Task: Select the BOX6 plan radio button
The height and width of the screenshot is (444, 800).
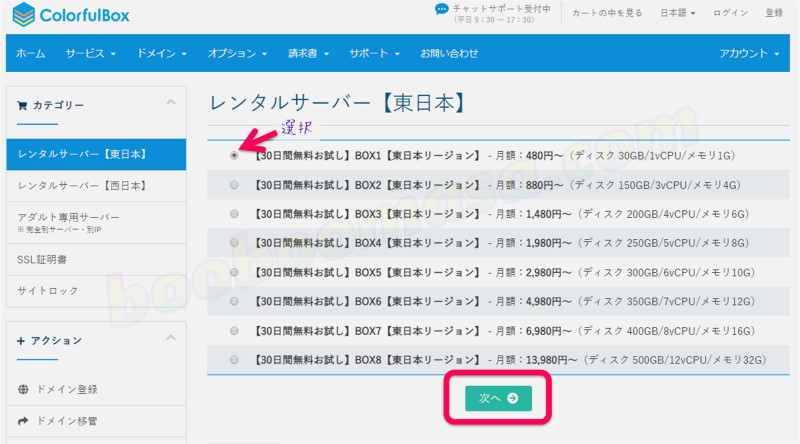Action: (234, 301)
